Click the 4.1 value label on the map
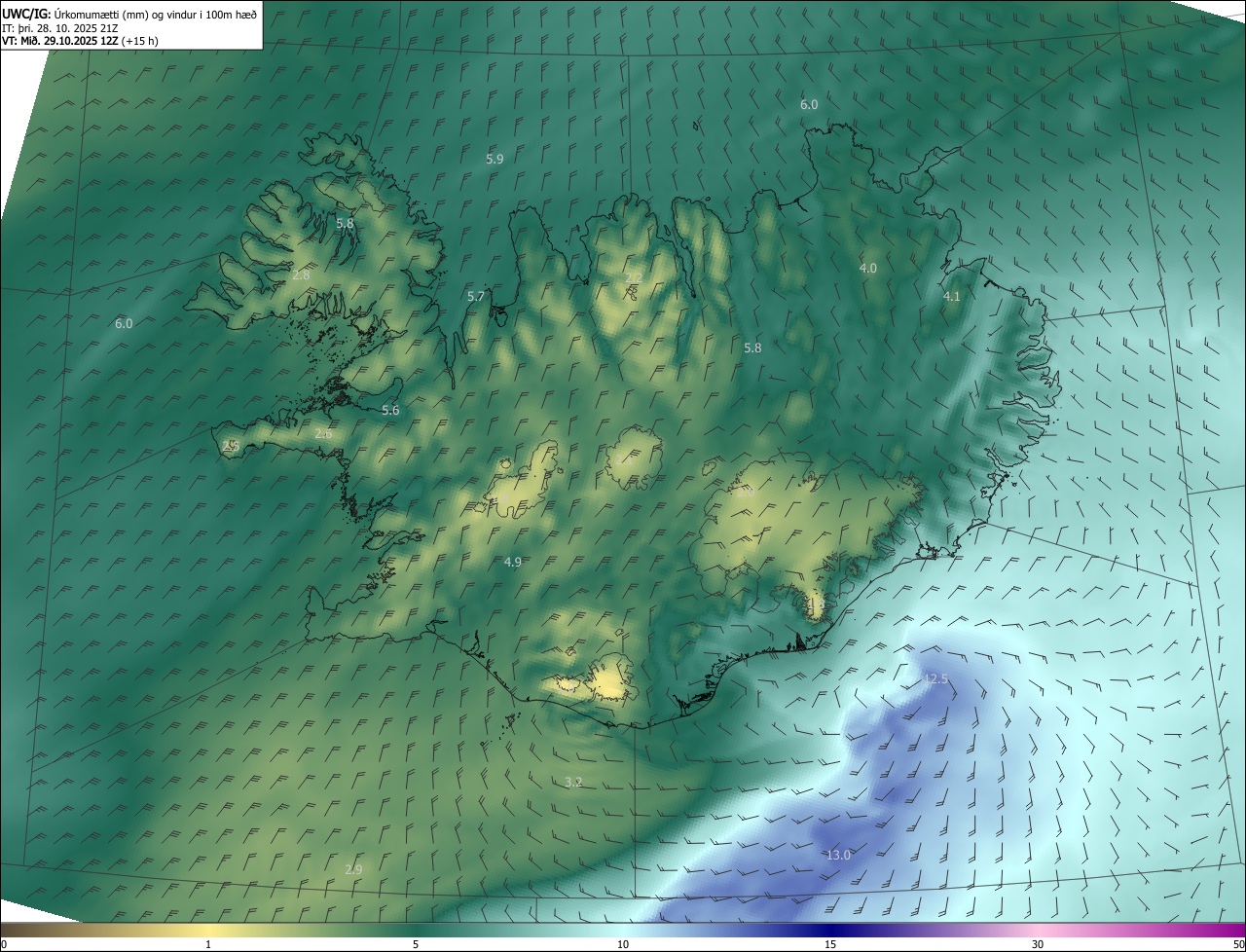The width and height of the screenshot is (1246, 952). tap(952, 297)
